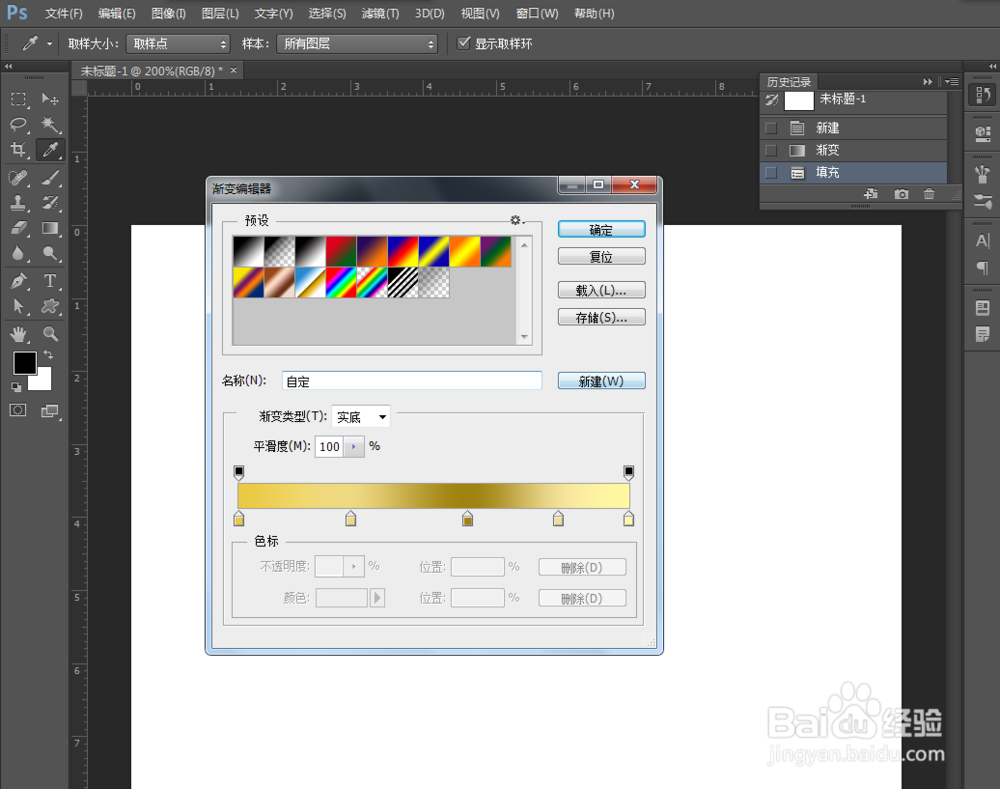Open eyedropper tool preset picker arrow

point(49,44)
